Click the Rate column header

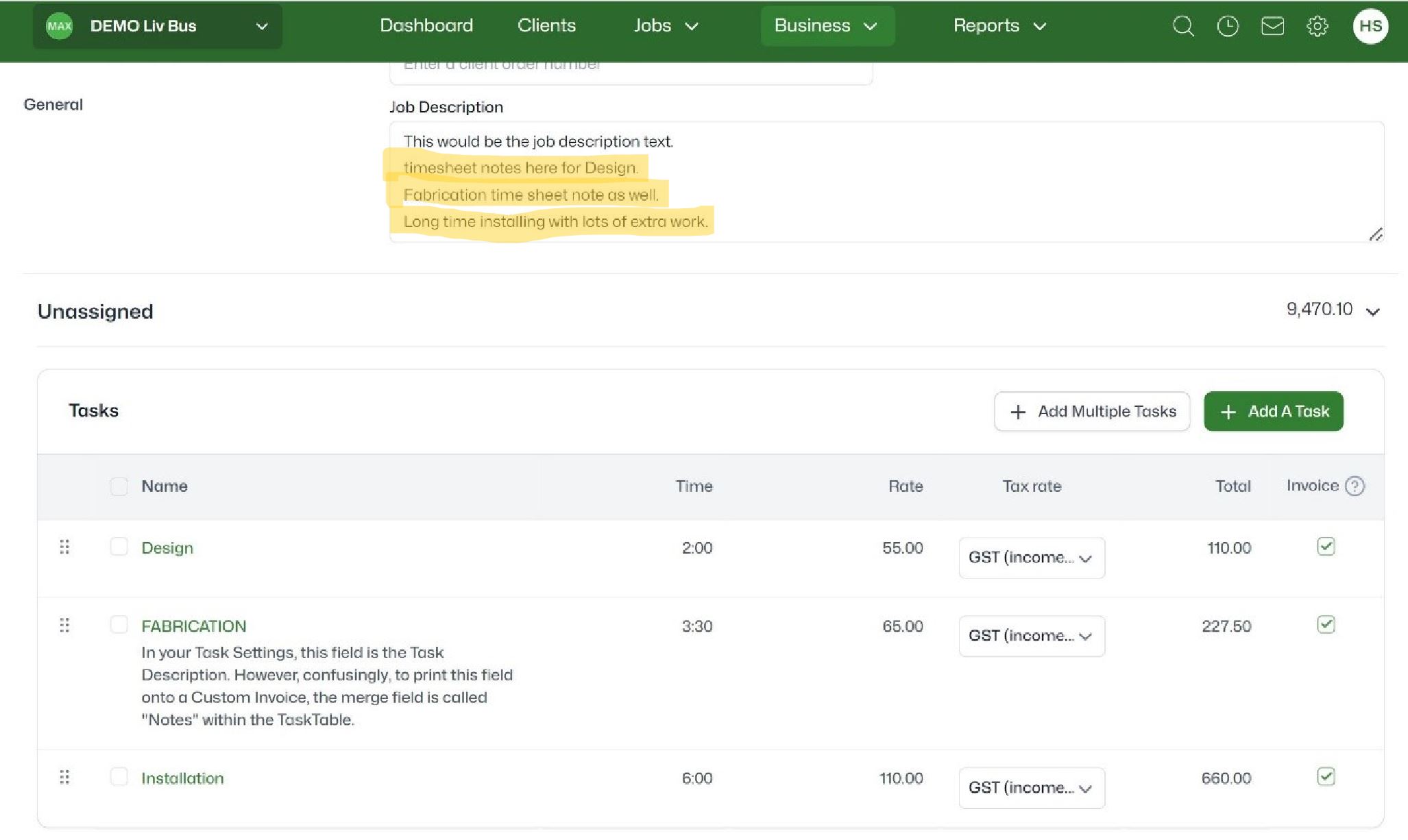pos(906,486)
